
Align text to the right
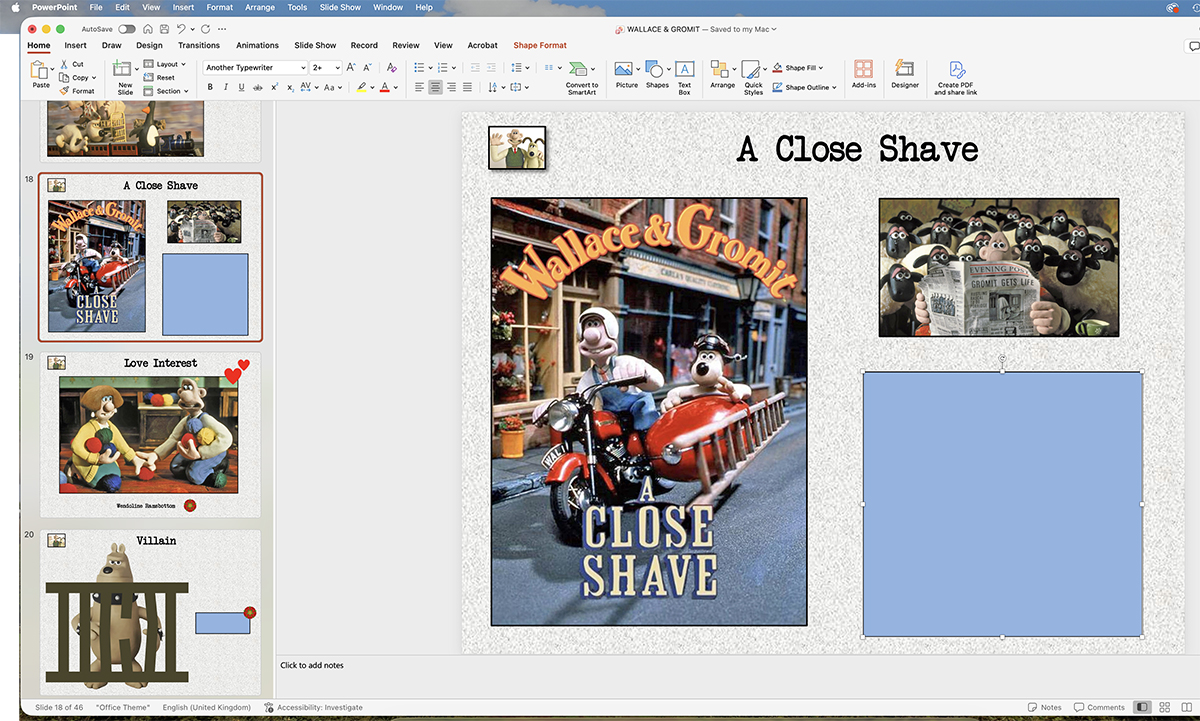click(x=452, y=87)
